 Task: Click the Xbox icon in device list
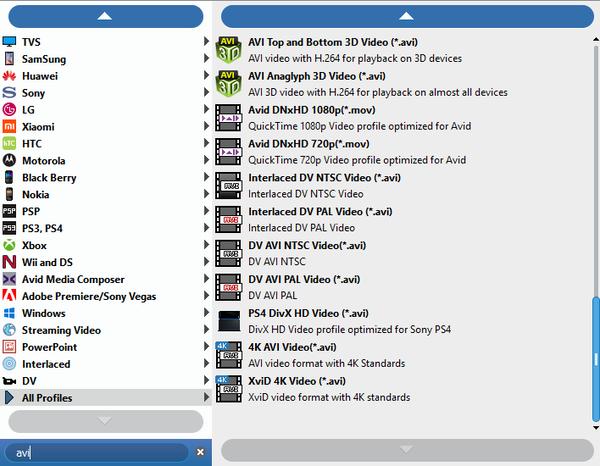tap(10, 245)
